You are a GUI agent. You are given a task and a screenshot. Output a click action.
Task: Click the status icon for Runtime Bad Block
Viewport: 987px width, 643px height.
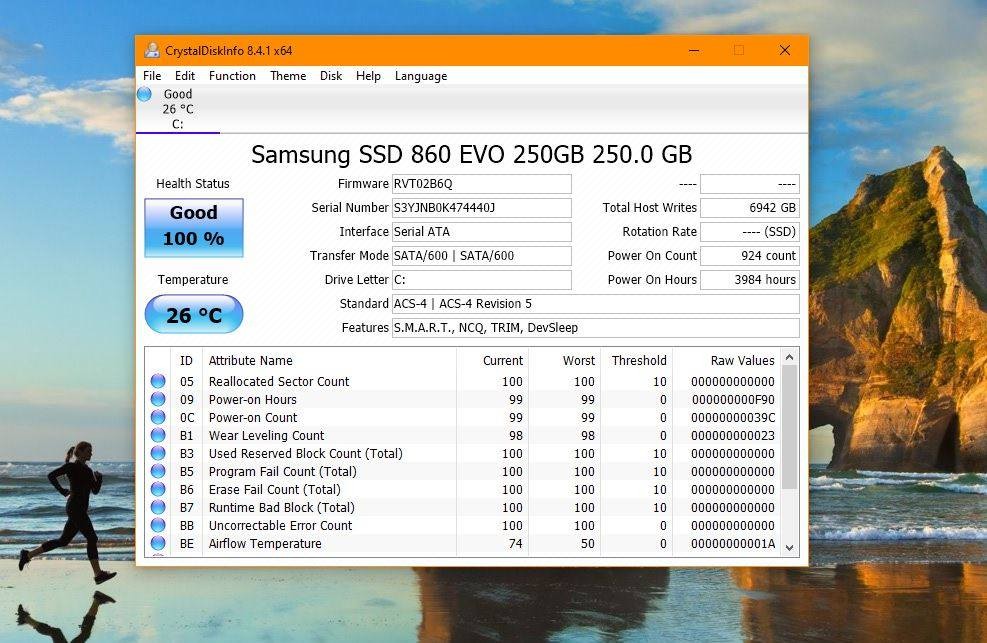coord(158,507)
